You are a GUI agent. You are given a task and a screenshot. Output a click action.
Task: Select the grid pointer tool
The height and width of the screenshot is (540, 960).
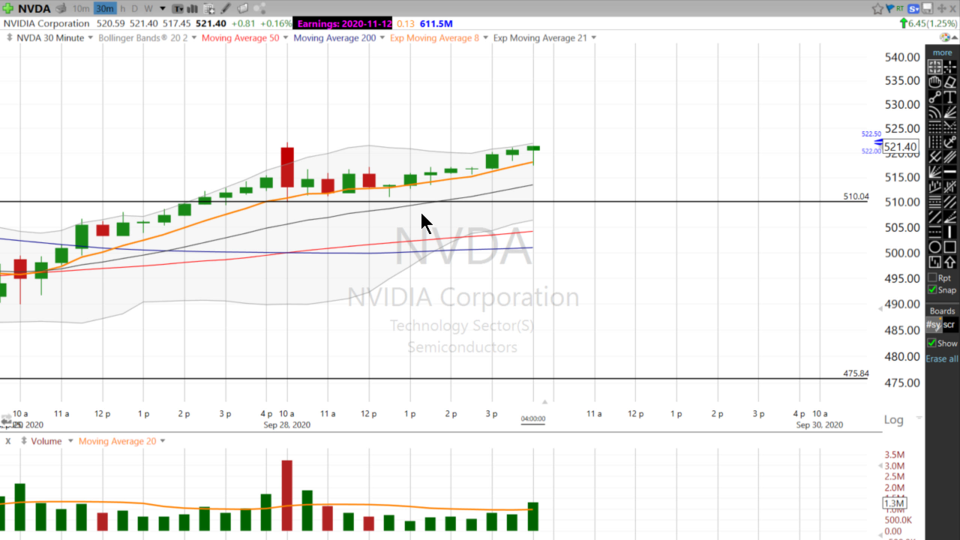[935, 67]
